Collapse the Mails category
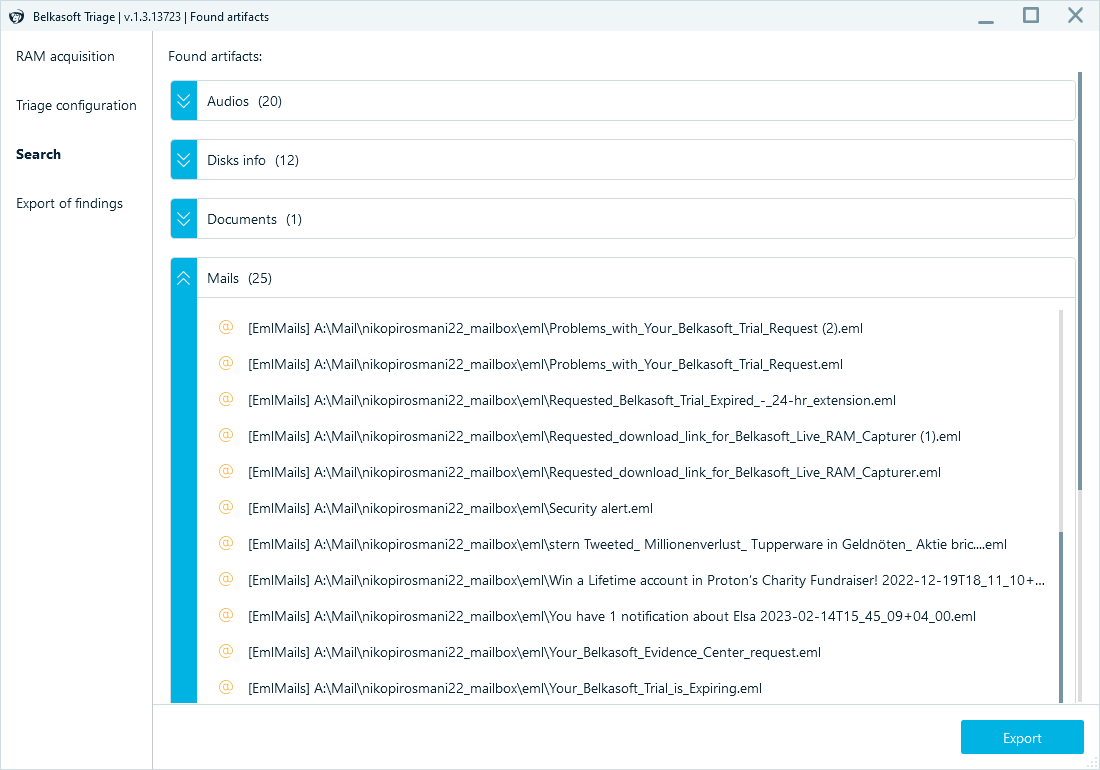 [x=183, y=278]
